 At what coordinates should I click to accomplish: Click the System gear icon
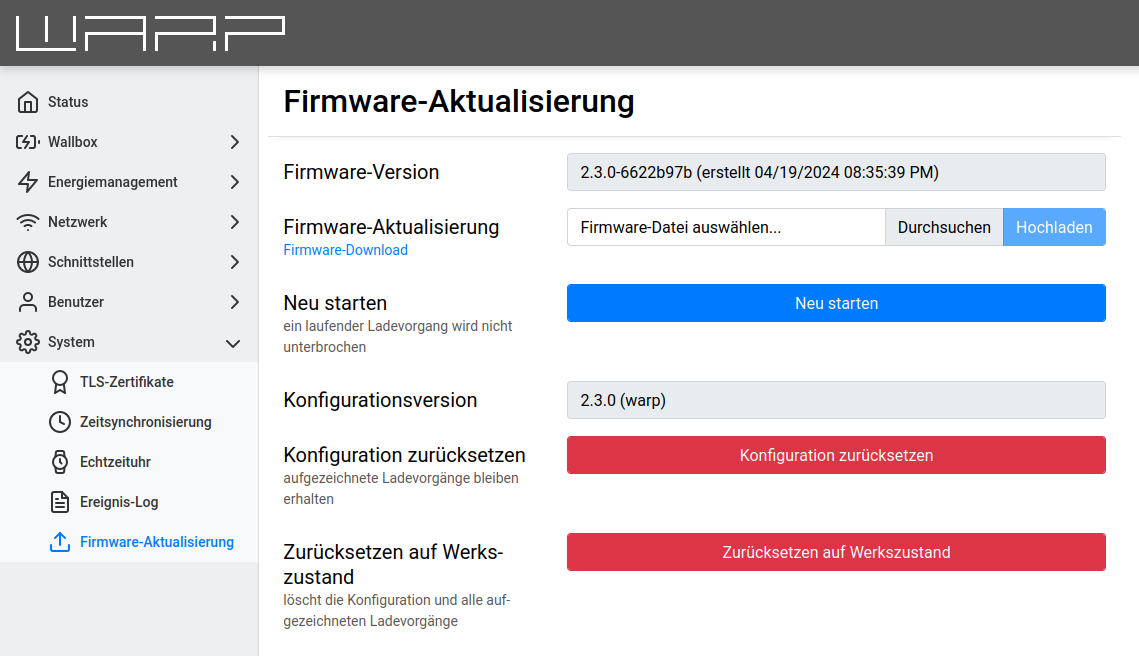pyautogui.click(x=28, y=342)
